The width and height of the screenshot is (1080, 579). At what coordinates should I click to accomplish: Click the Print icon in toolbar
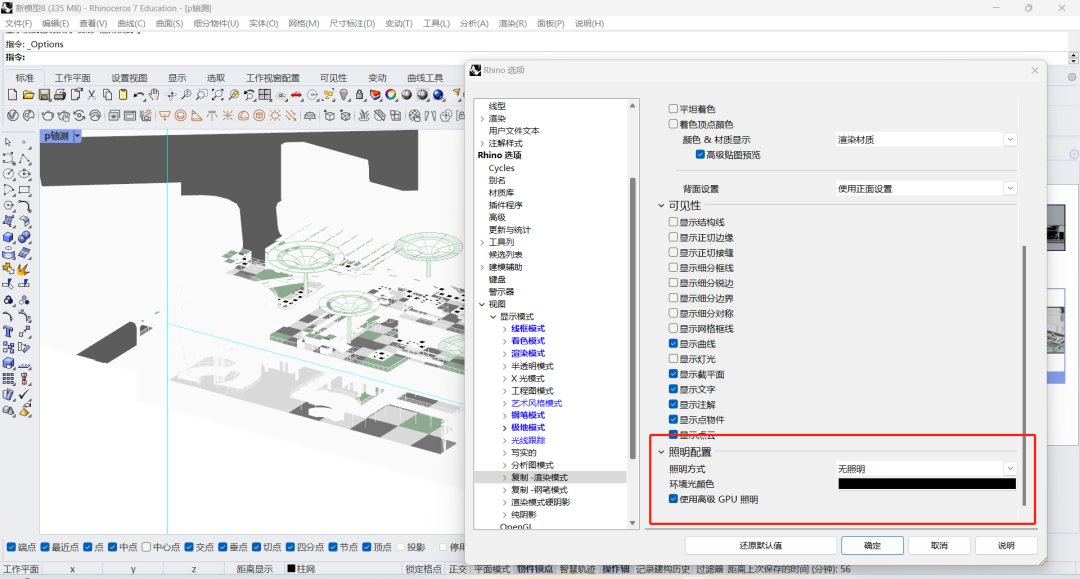pos(60,95)
